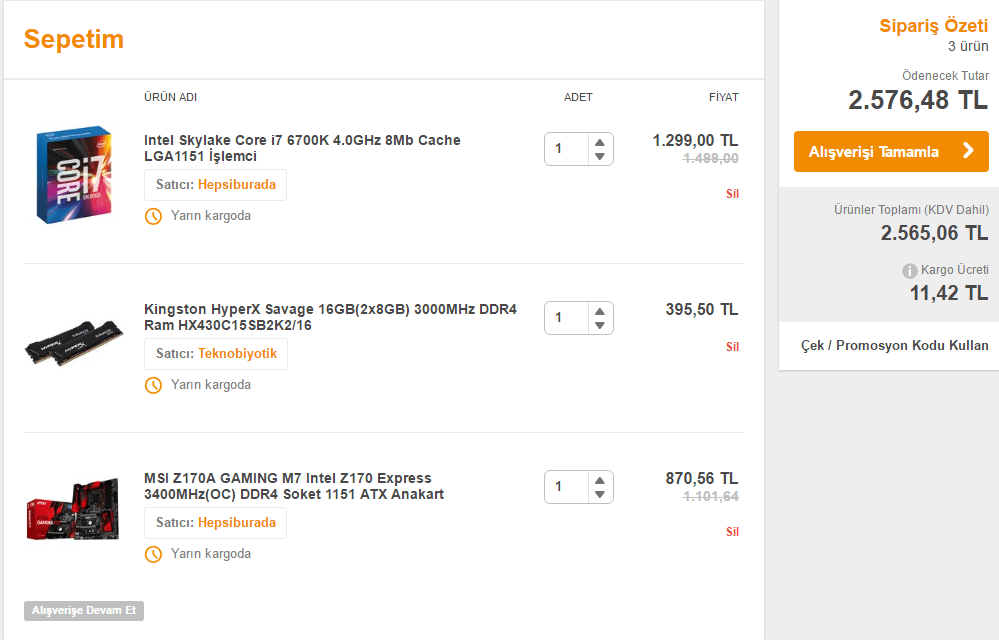Click the Kargo Ücreti info icon
Image resolution: width=999 pixels, height=640 pixels.
pyautogui.click(x=910, y=271)
